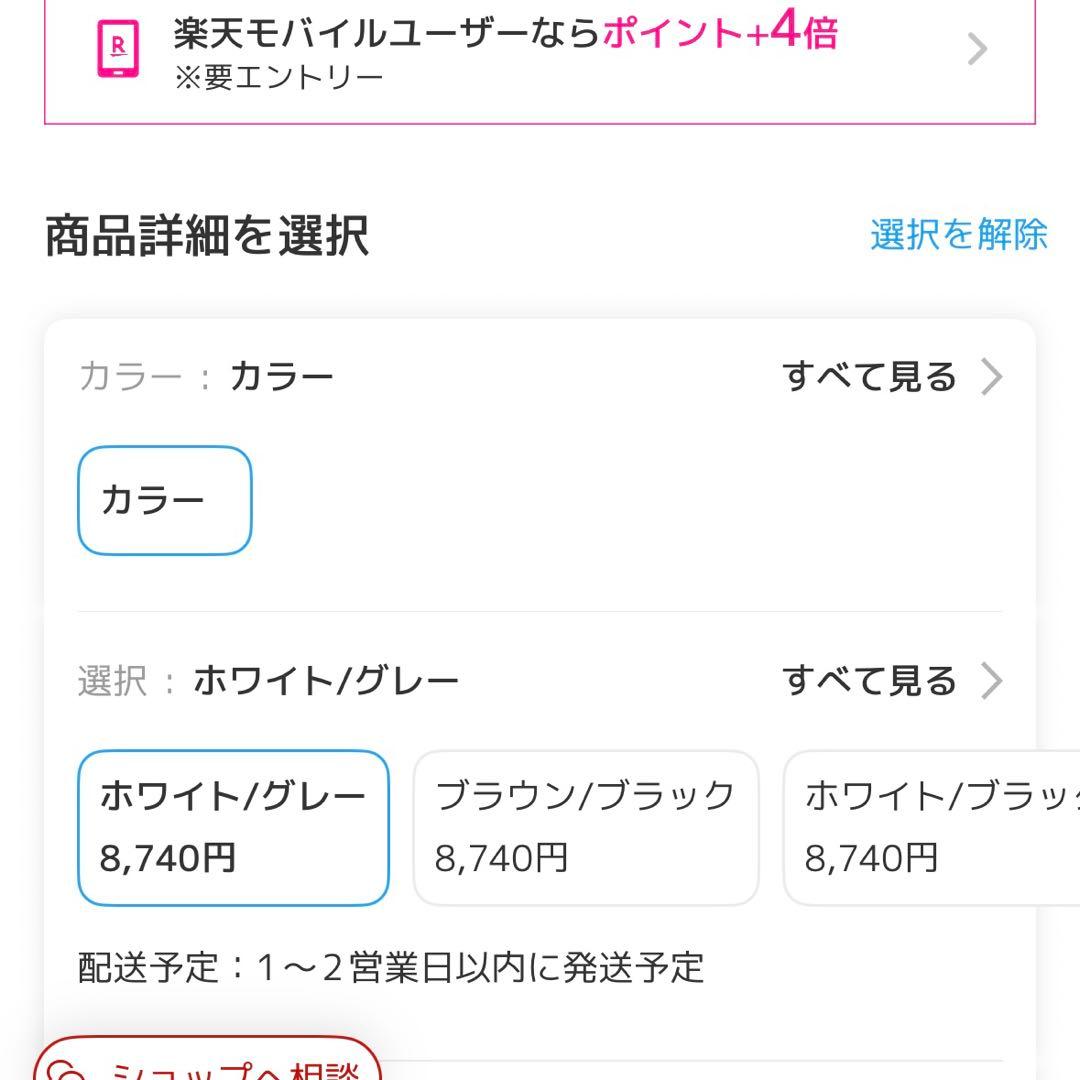Open the ショップへ相談 speech bubble icon
1080x1080 pixels.
click(68, 1069)
